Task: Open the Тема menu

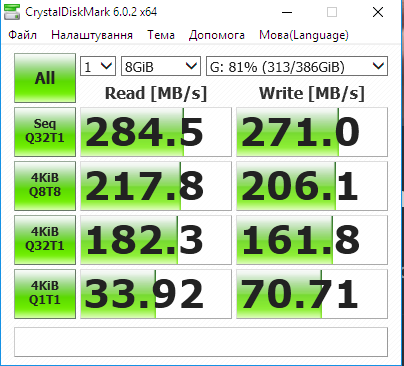Action: pyautogui.click(x=161, y=35)
